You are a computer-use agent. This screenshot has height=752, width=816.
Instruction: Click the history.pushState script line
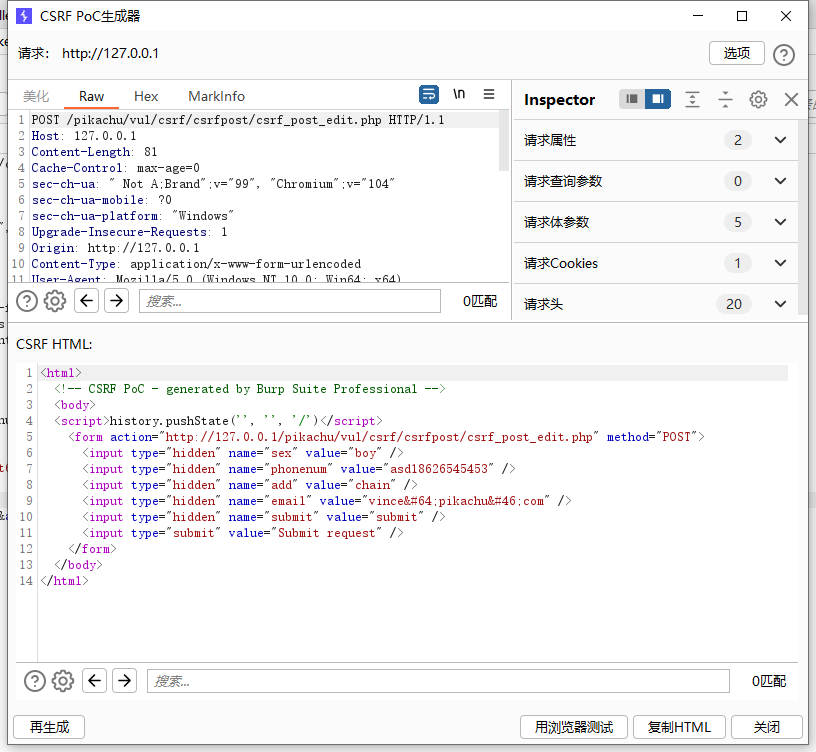pos(219,420)
